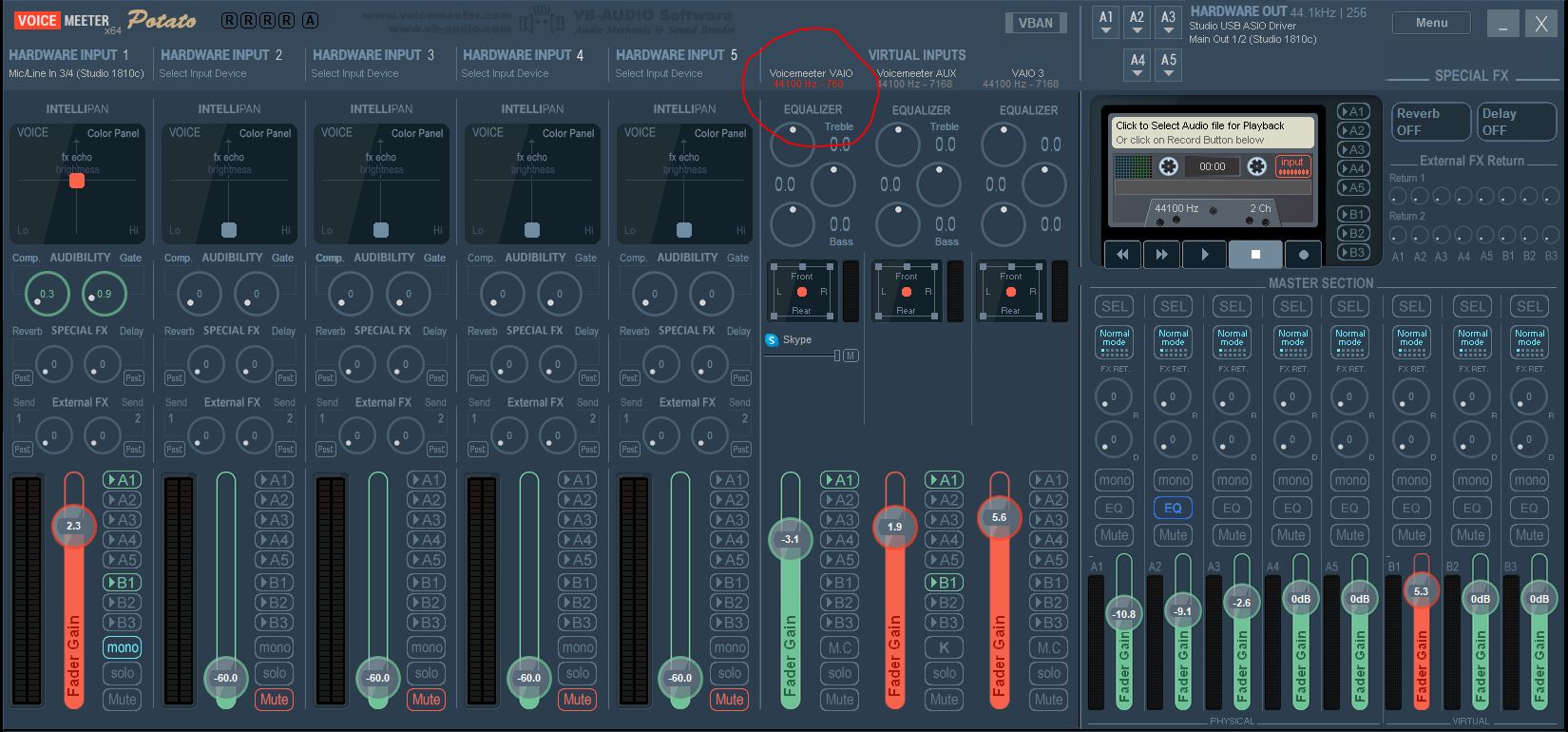The width and height of the screenshot is (1568, 732).
Task: Select input device for Hardware Input 5
Action: [658, 73]
